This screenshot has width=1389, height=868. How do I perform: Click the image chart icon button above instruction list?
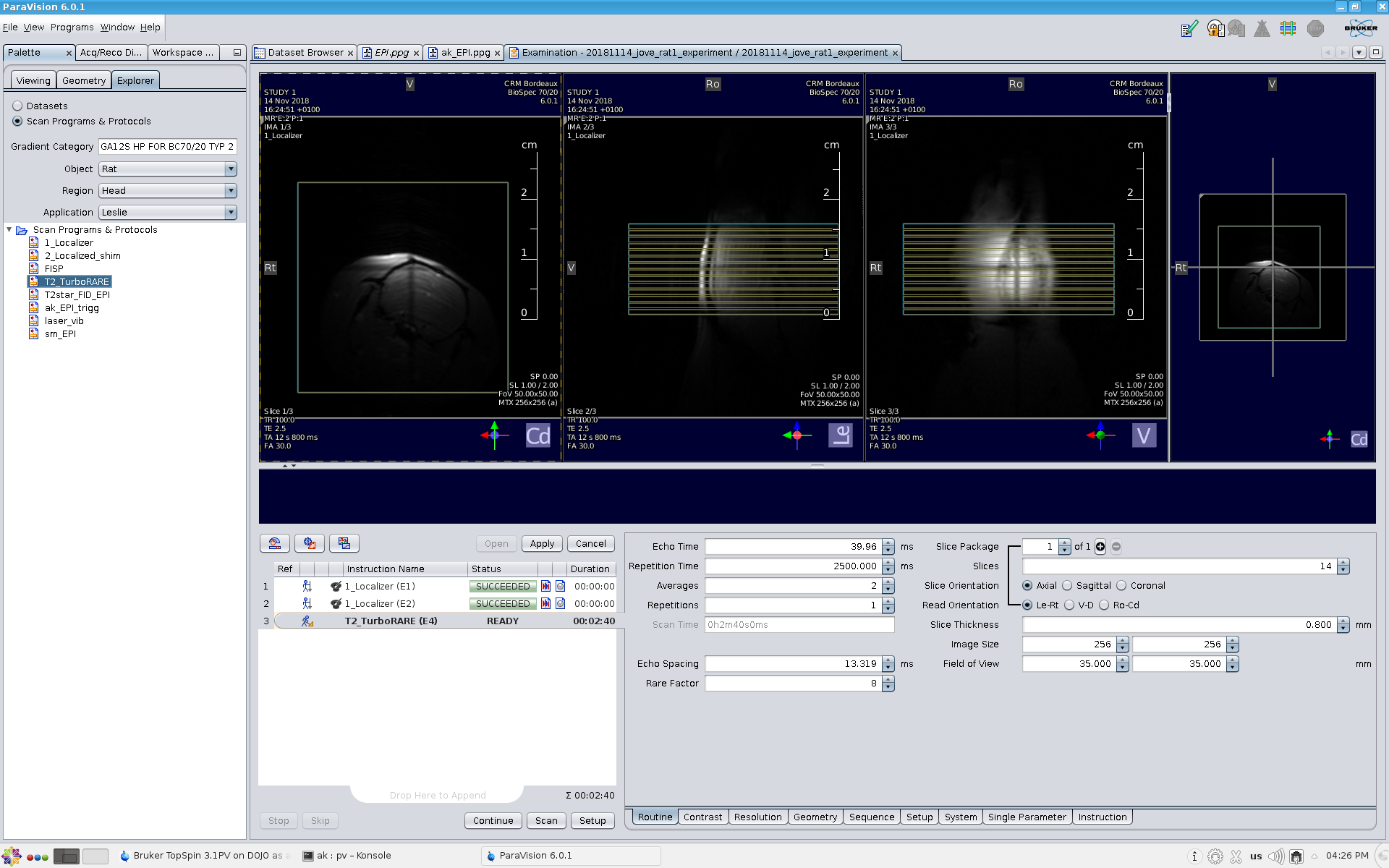pyautogui.click(x=344, y=543)
